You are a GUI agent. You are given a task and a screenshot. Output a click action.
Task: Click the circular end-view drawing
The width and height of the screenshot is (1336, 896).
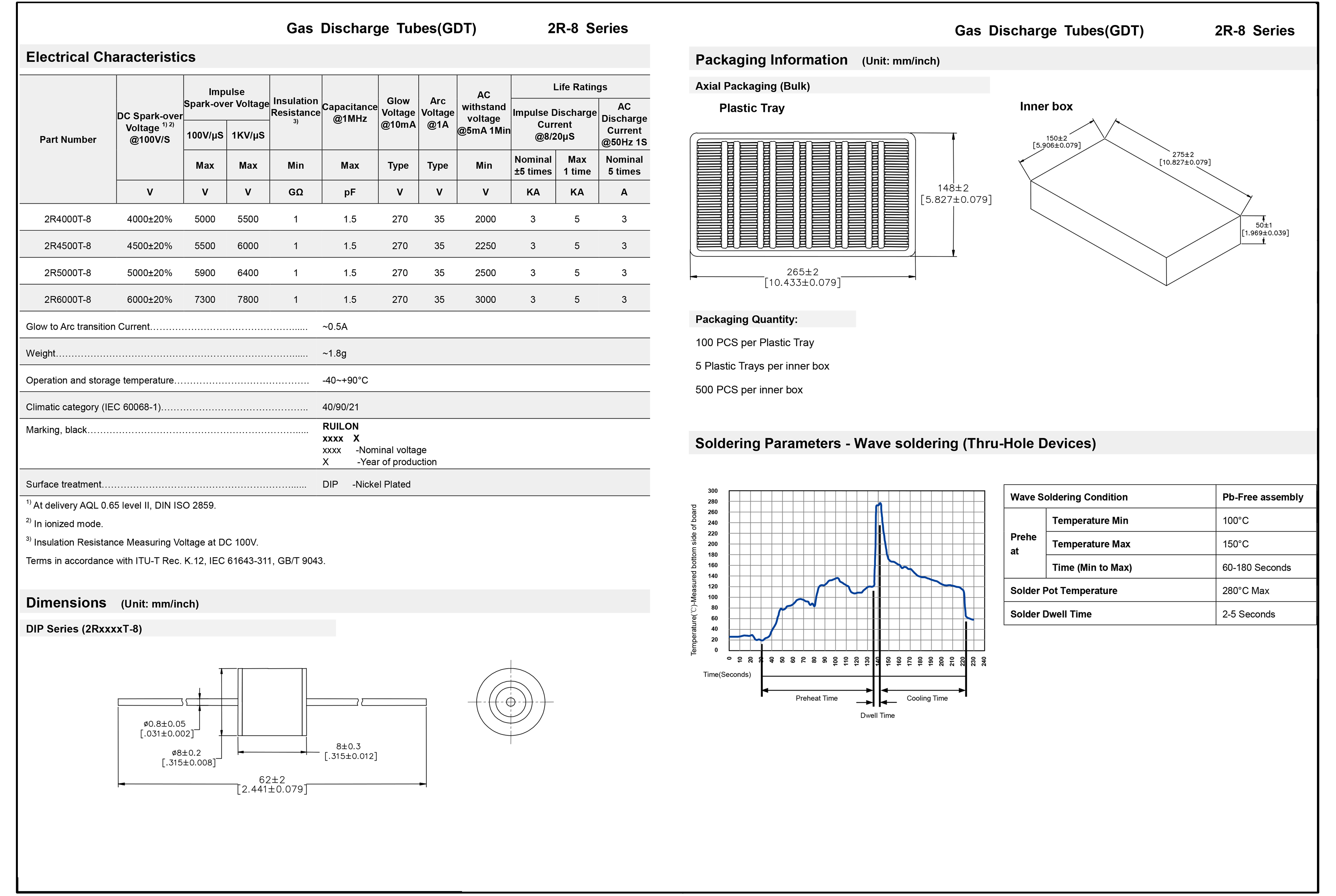(x=510, y=702)
